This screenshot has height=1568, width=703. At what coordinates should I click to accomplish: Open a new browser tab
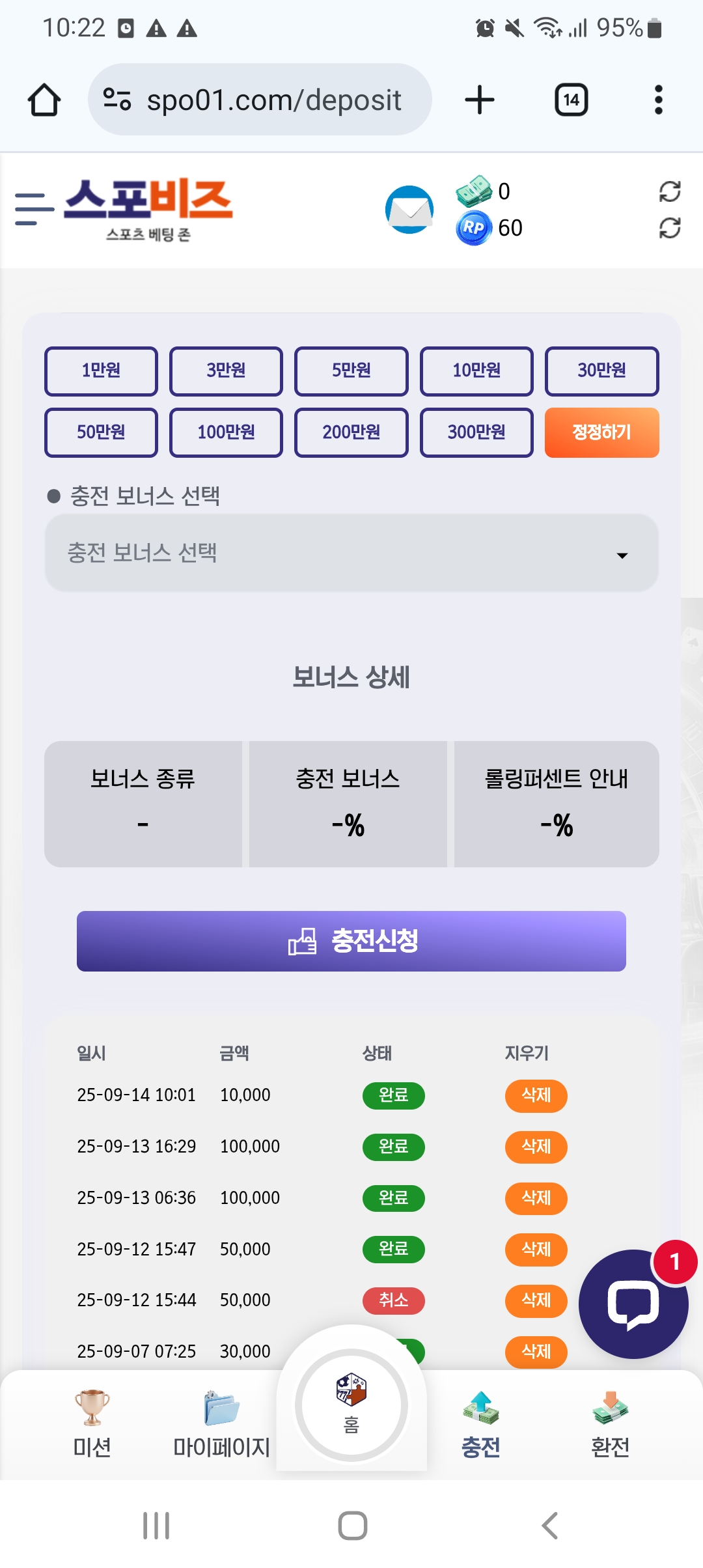coord(480,100)
